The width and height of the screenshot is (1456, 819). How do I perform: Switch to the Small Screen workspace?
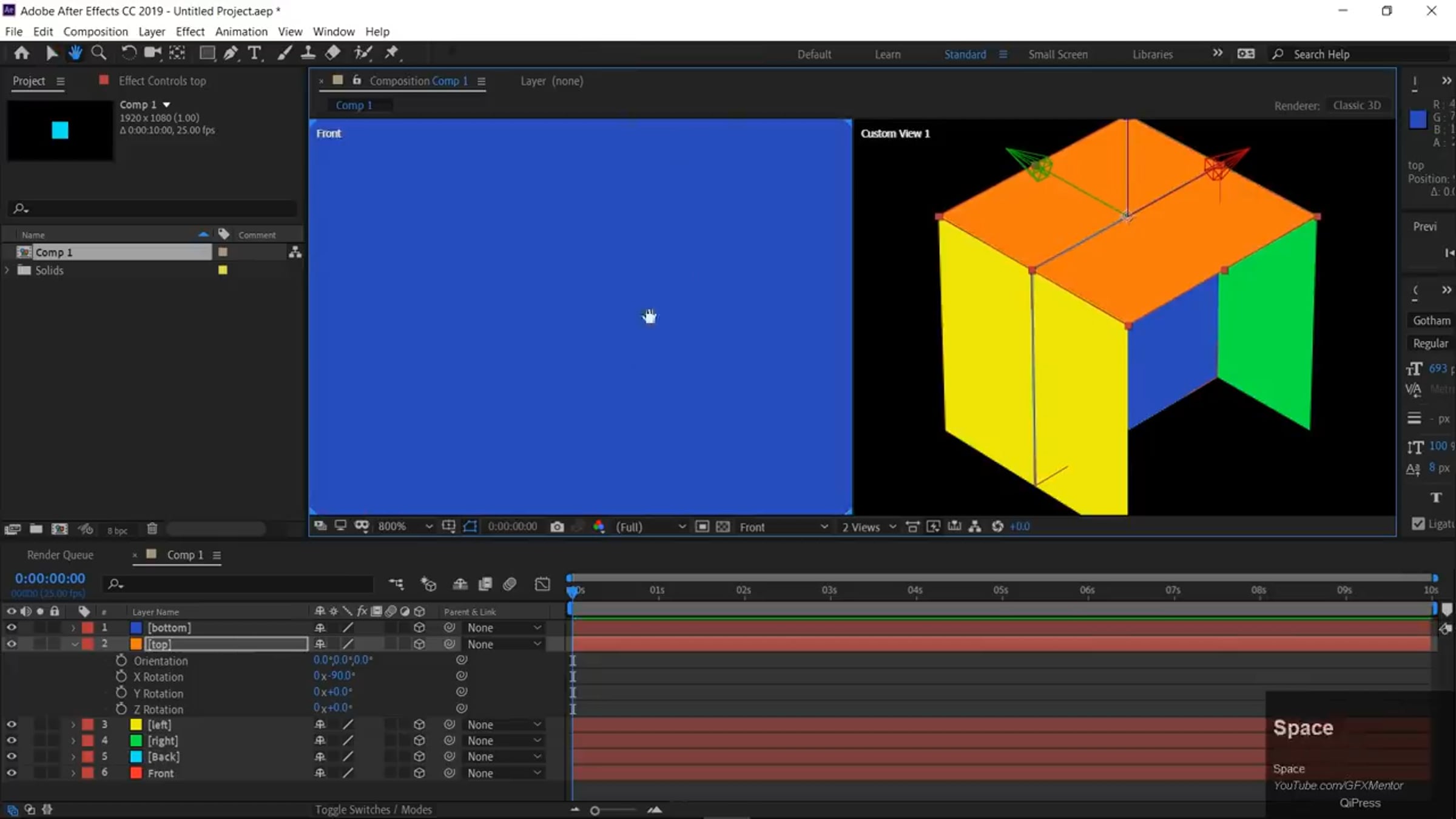pyautogui.click(x=1057, y=54)
